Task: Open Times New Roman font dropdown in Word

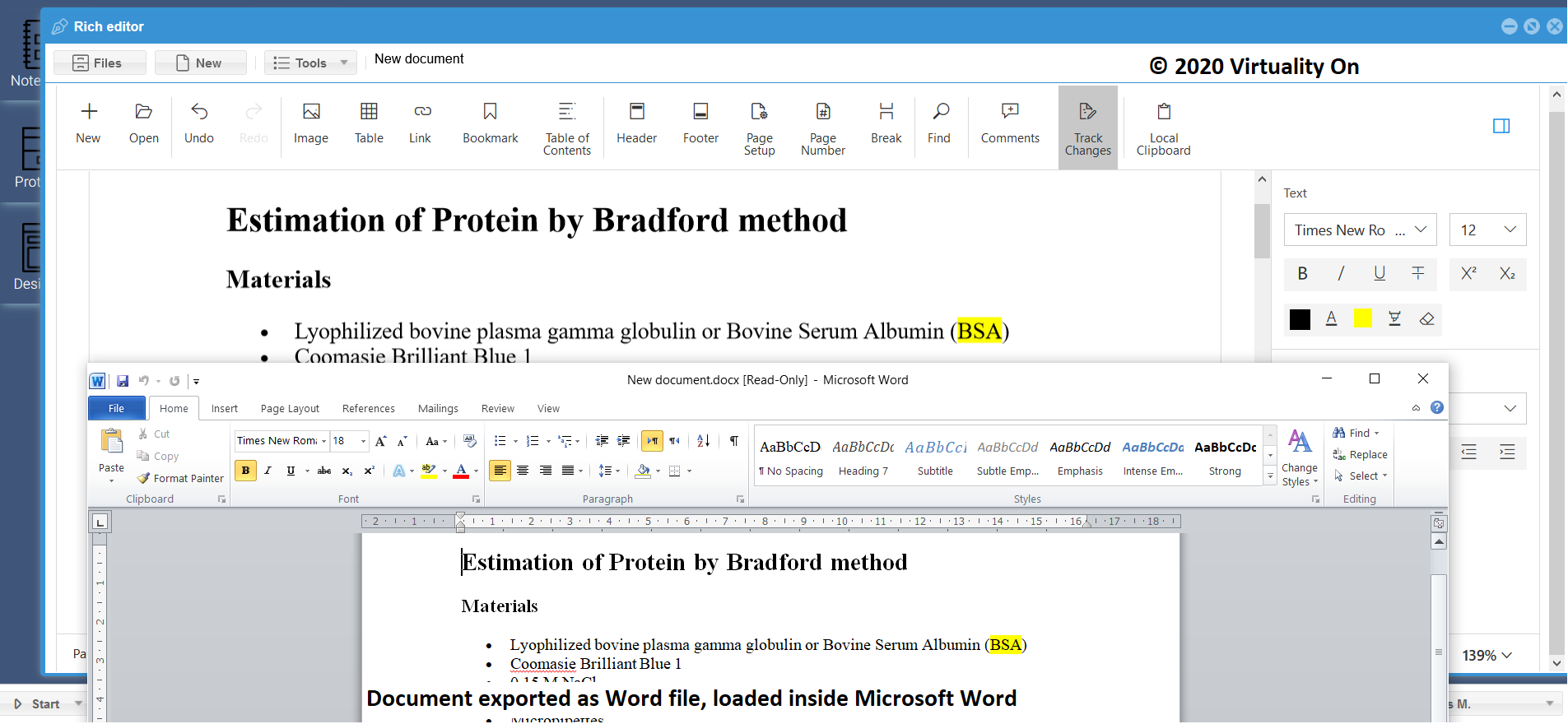Action: pyautogui.click(x=323, y=441)
